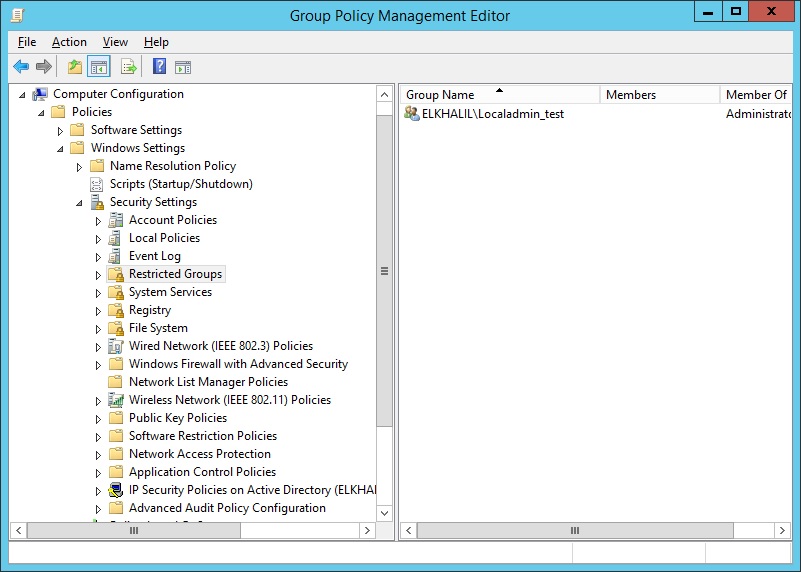The height and width of the screenshot is (572, 801).
Task: Click tree pane scroll down arrow
Action: 385,513
